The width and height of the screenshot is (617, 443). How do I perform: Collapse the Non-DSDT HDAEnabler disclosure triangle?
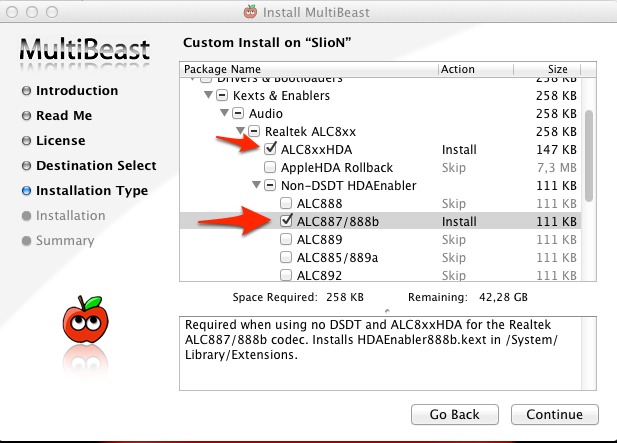(x=256, y=185)
